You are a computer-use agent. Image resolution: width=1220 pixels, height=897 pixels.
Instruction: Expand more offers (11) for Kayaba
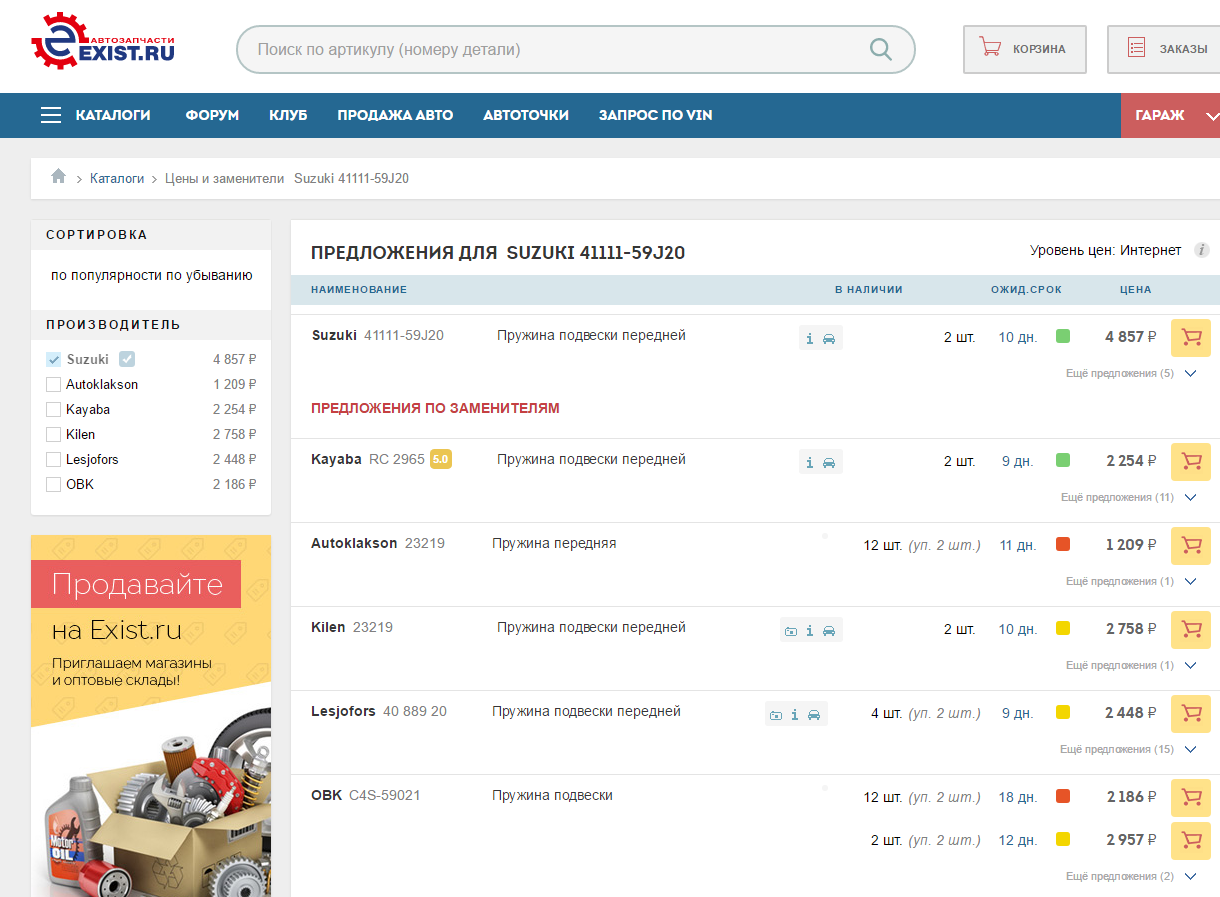tap(1129, 497)
